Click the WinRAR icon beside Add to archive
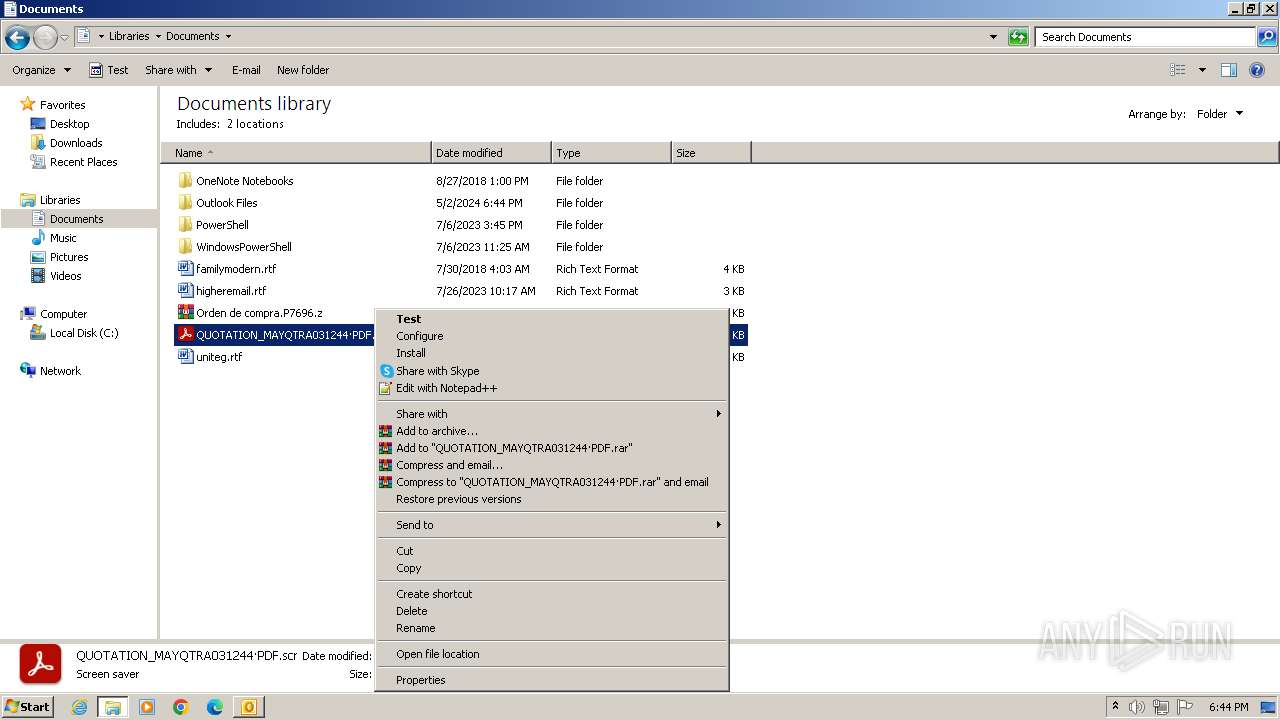 [x=386, y=431]
